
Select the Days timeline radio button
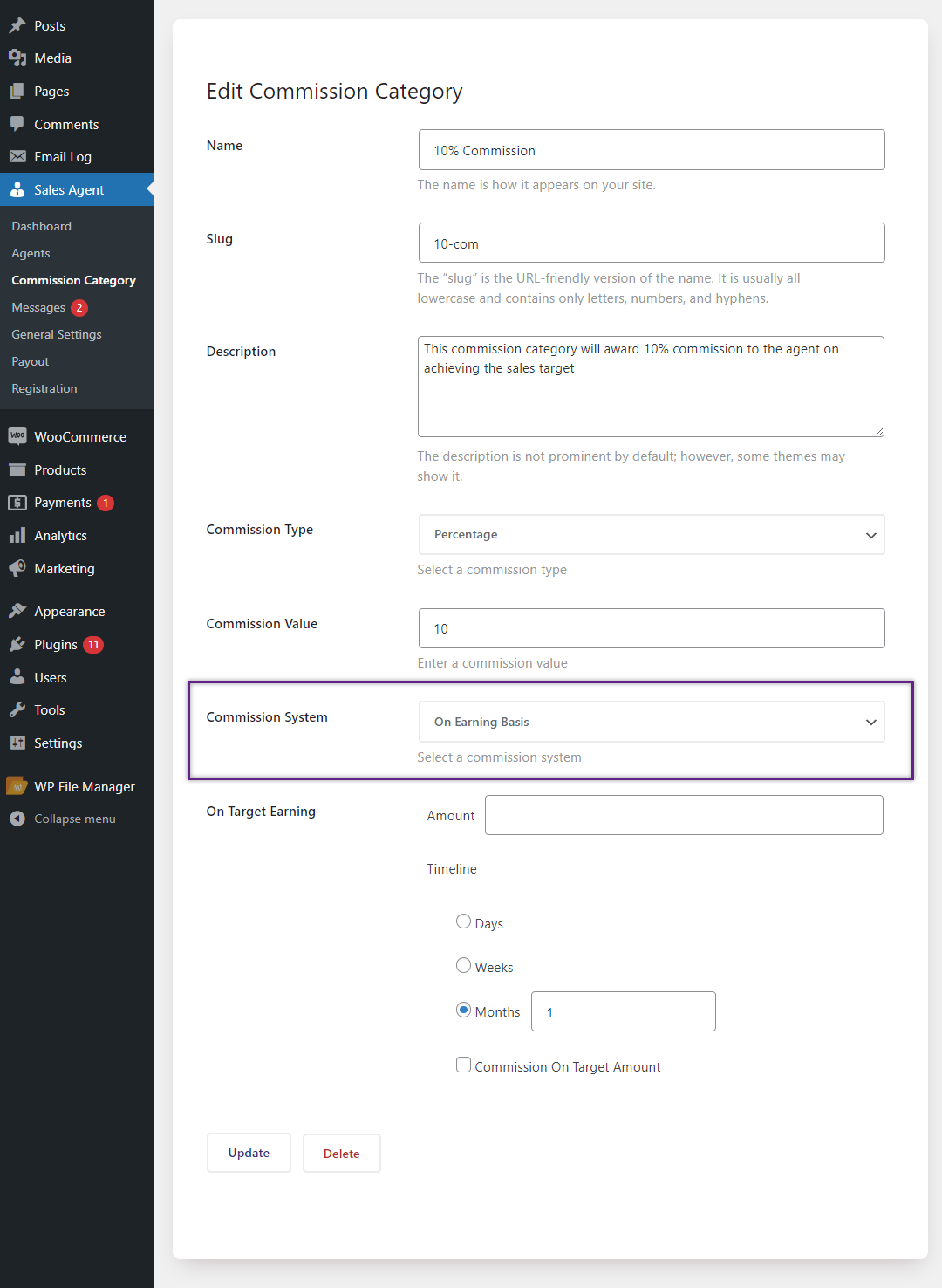(x=464, y=921)
